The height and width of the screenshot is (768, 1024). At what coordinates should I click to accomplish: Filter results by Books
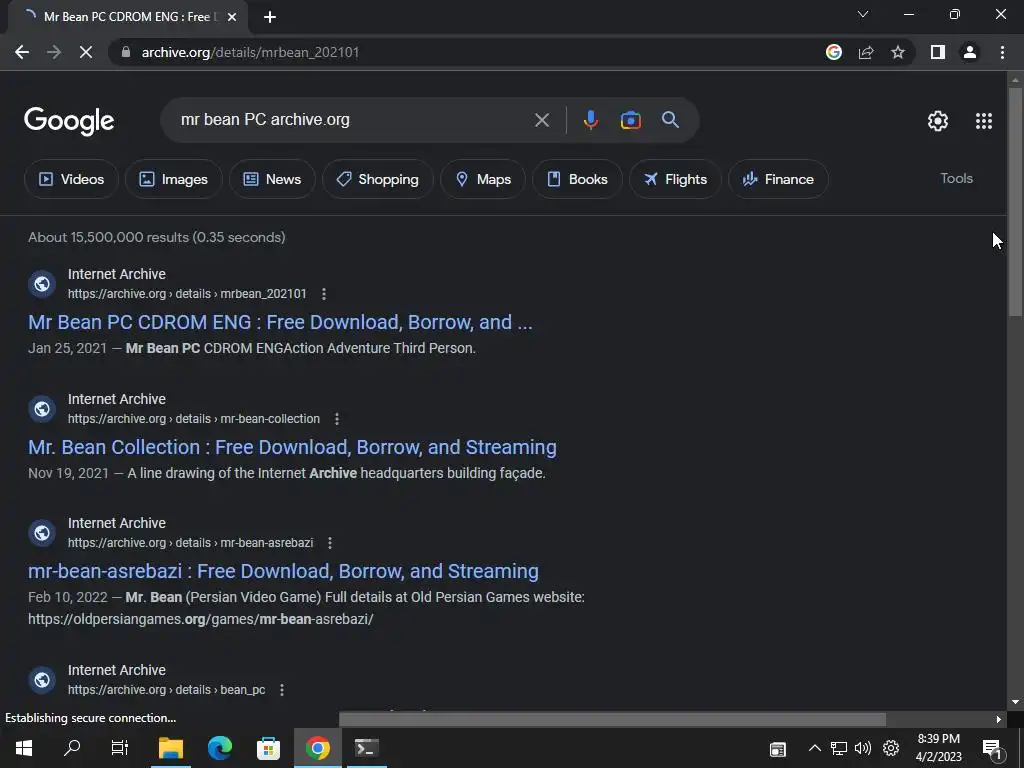577,179
